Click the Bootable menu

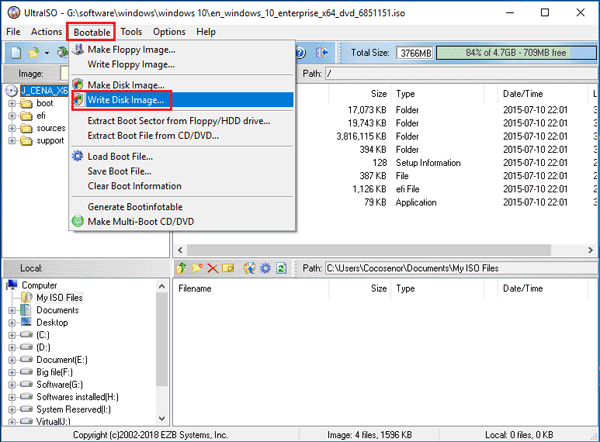[92, 32]
